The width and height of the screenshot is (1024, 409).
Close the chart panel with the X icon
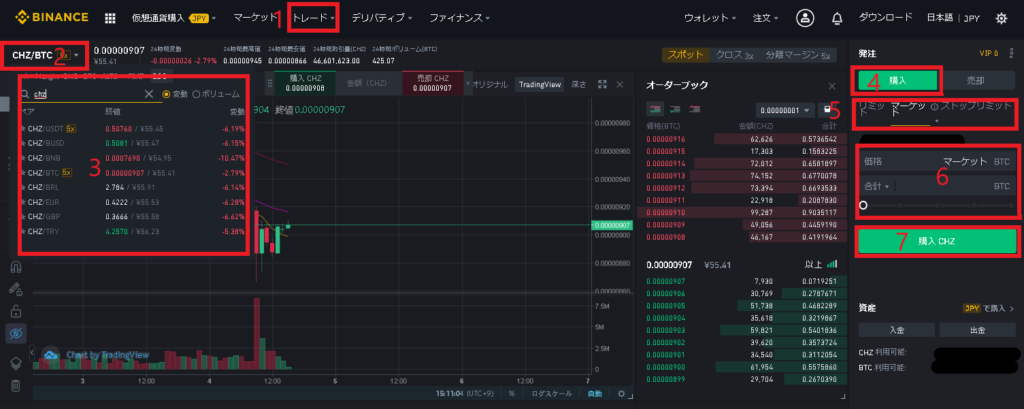point(620,84)
